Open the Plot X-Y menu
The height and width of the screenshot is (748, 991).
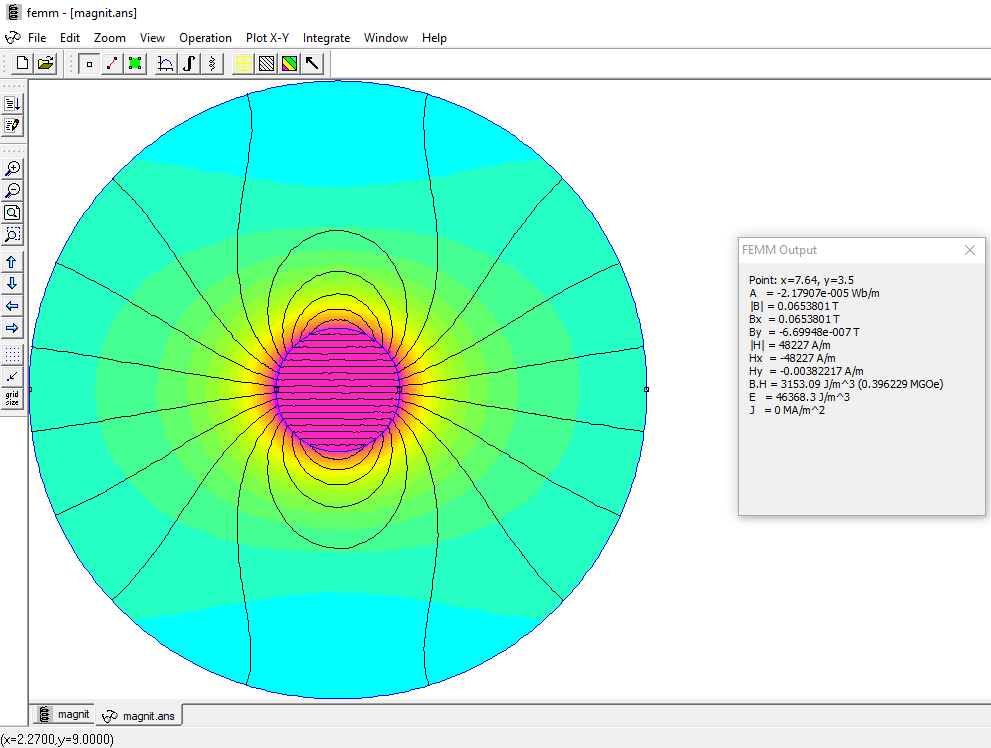point(267,38)
